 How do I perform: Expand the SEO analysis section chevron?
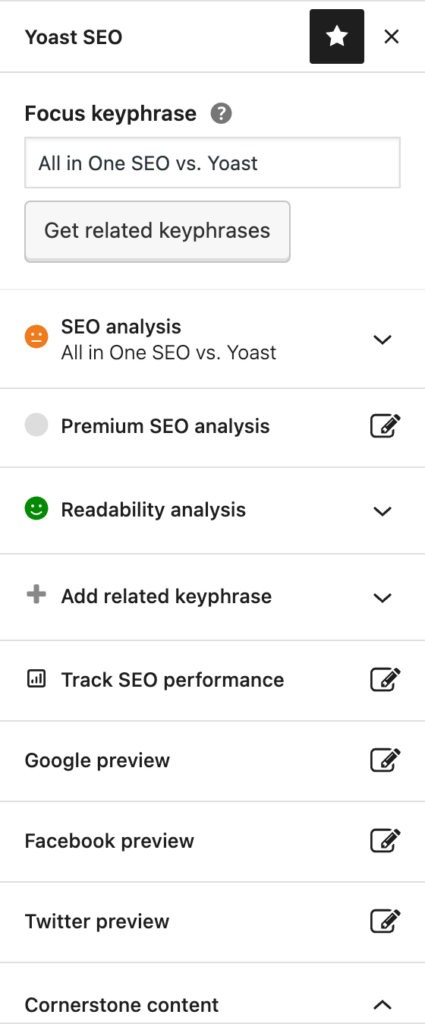[382, 339]
